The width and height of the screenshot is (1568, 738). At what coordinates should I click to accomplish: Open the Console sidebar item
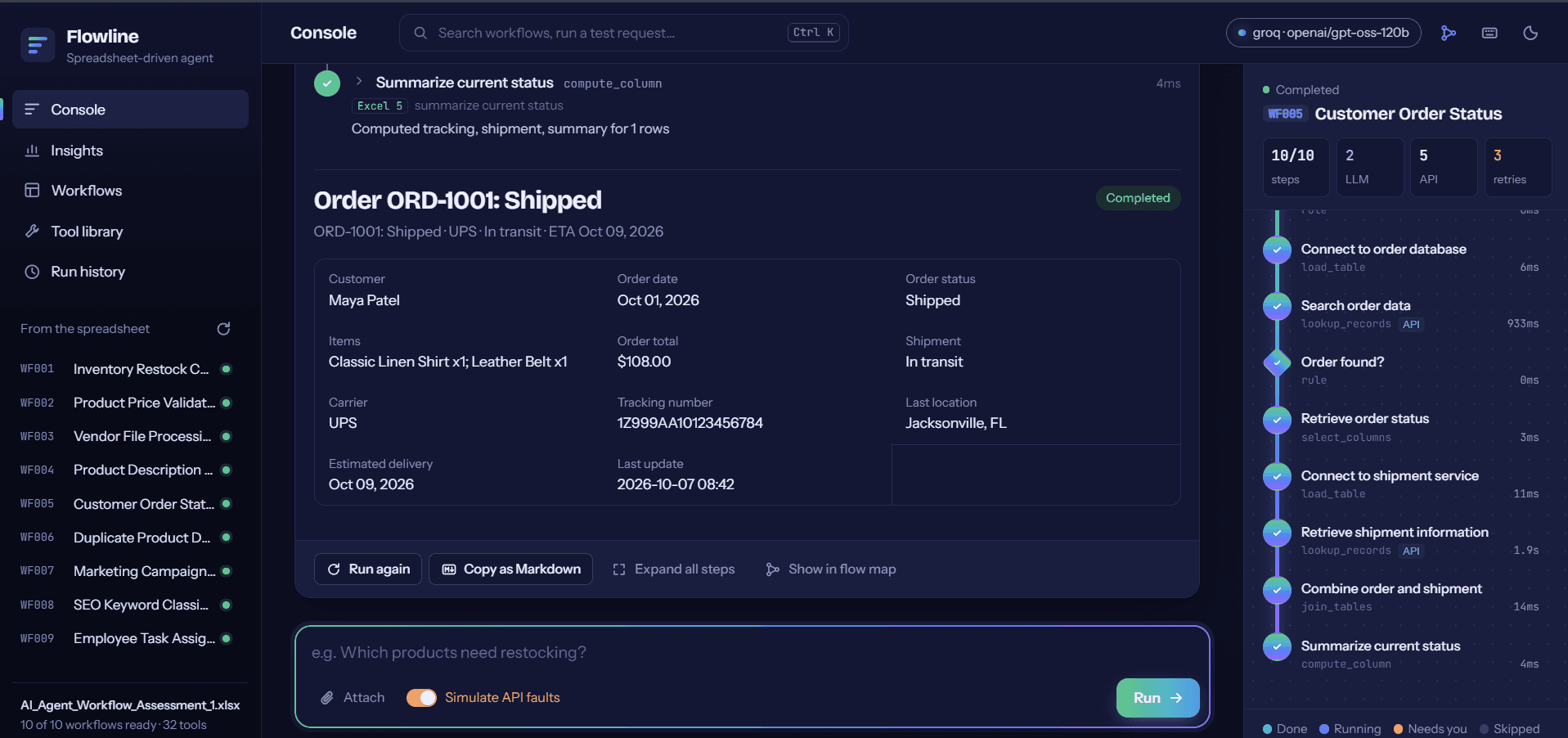click(130, 110)
